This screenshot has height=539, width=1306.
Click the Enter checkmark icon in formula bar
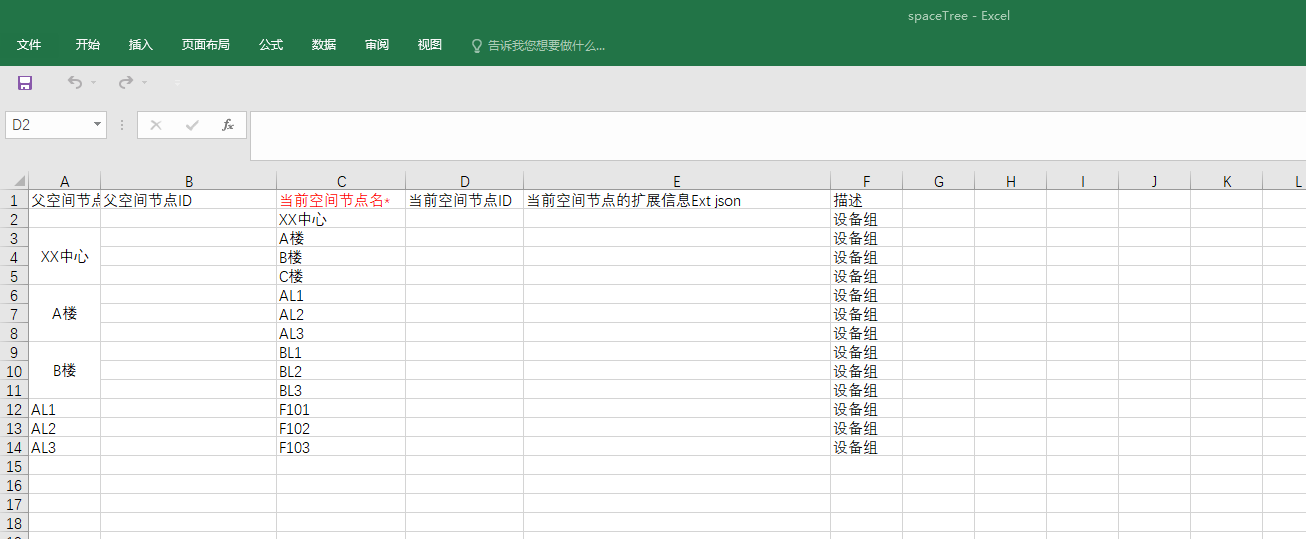click(x=192, y=125)
